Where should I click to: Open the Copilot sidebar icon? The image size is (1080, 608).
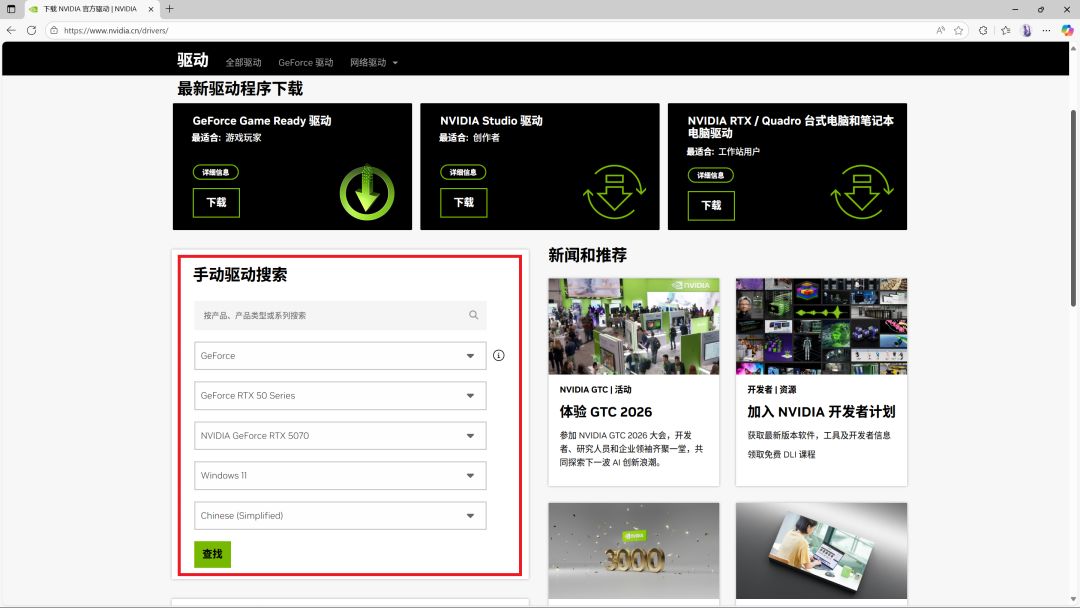[1067, 30]
